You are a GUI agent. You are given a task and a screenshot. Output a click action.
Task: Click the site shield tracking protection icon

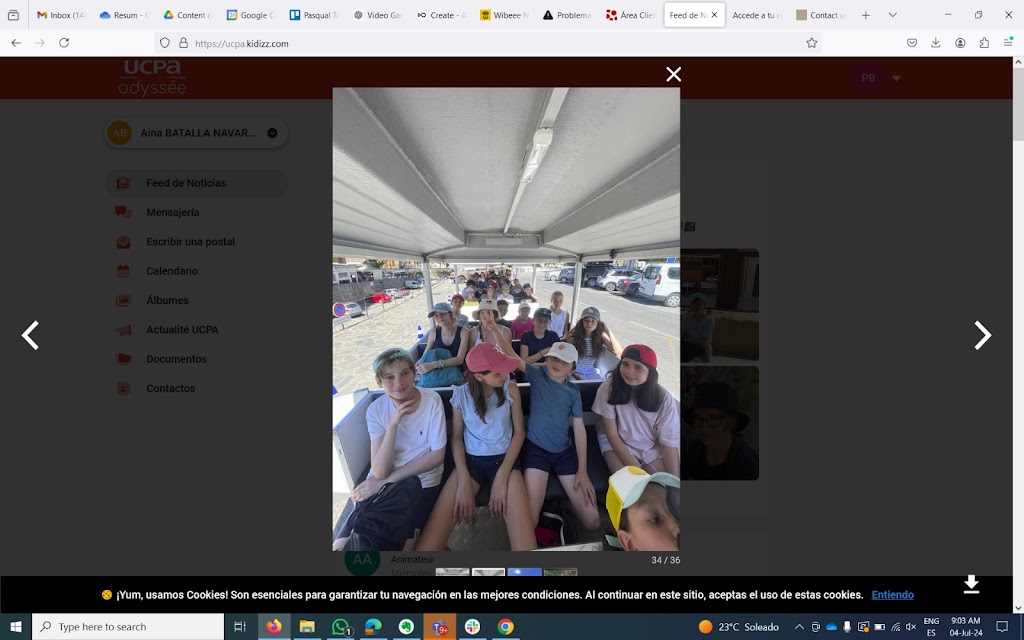click(165, 43)
